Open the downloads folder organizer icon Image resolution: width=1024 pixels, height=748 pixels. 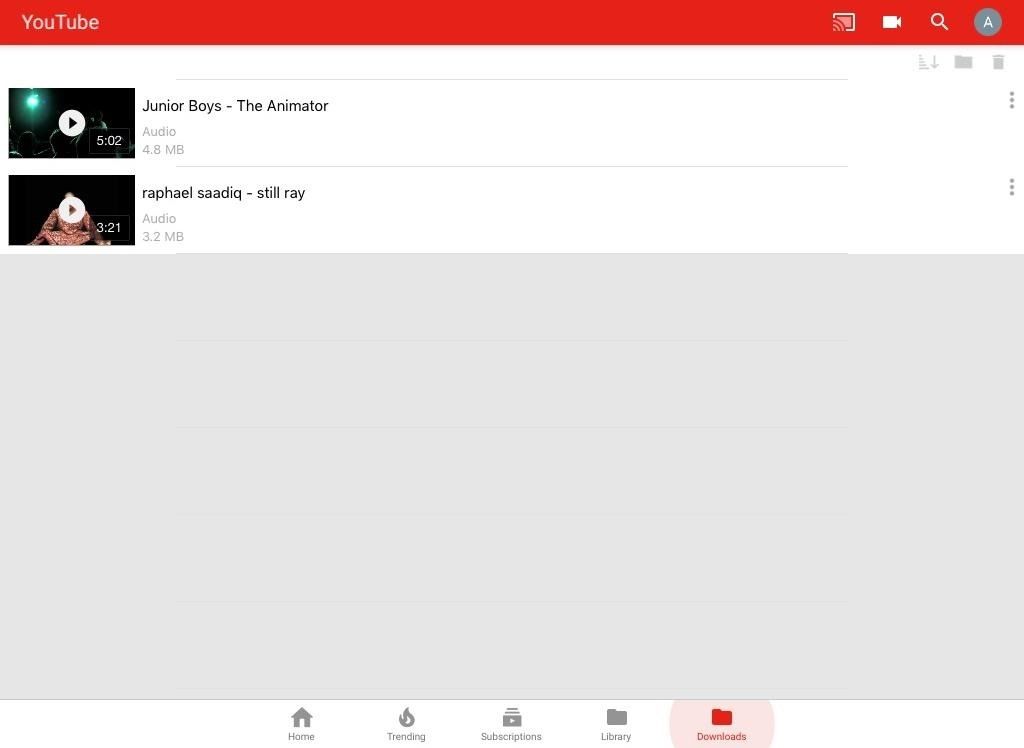(x=962, y=61)
